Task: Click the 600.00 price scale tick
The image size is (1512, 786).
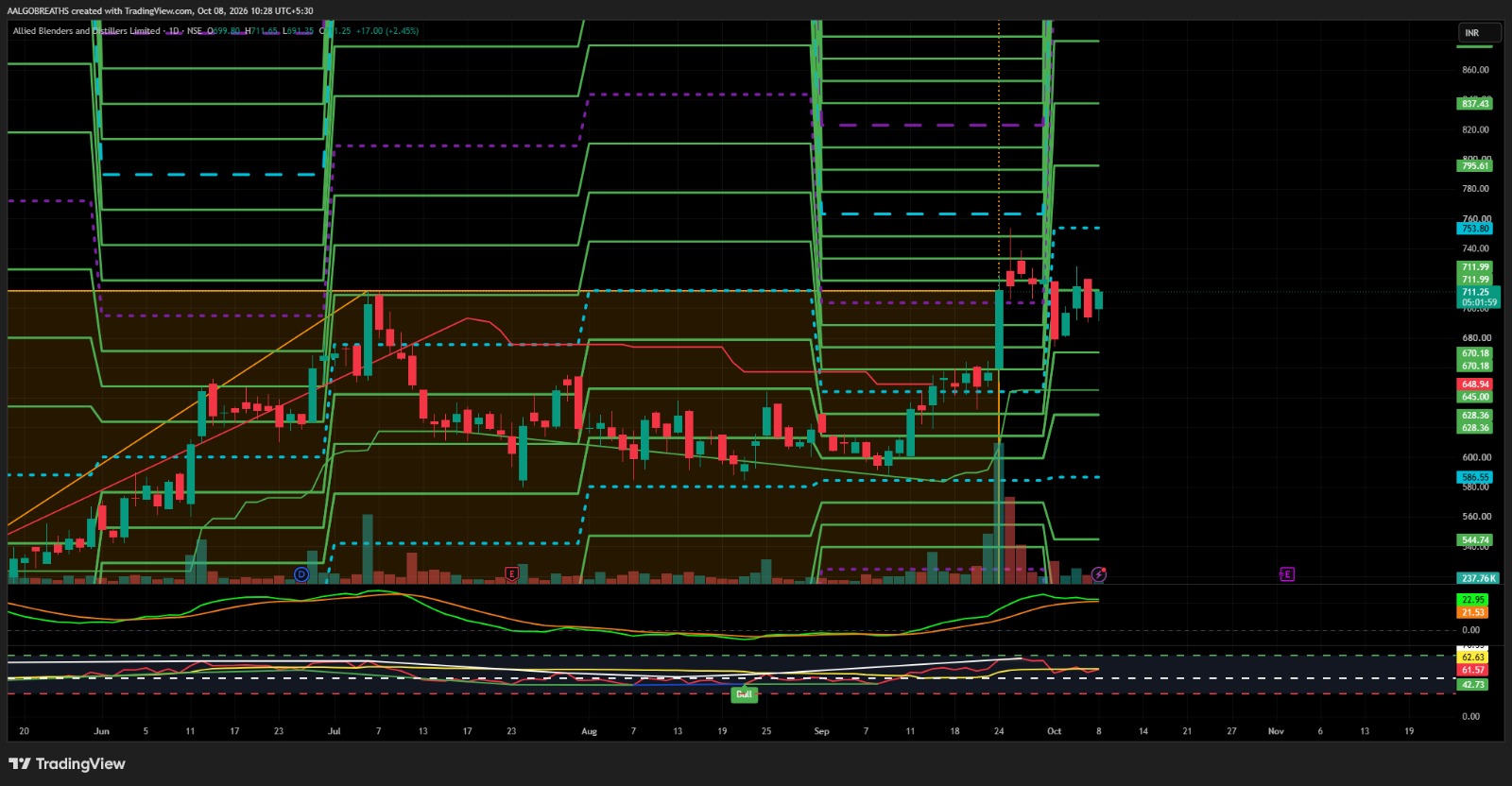Action: coord(1475,457)
